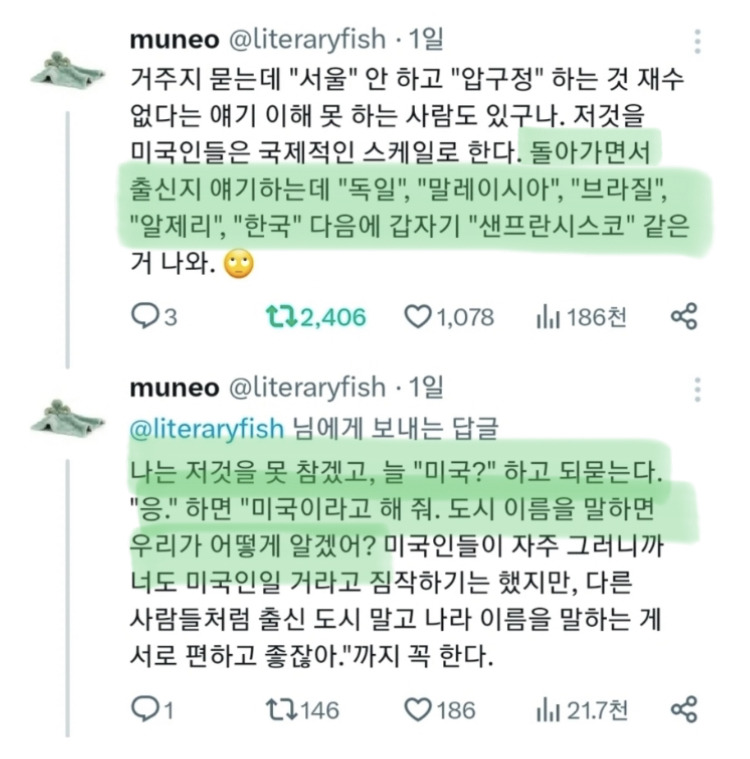Share the first tweet
This screenshot has width=750, height=759.
coord(684,317)
